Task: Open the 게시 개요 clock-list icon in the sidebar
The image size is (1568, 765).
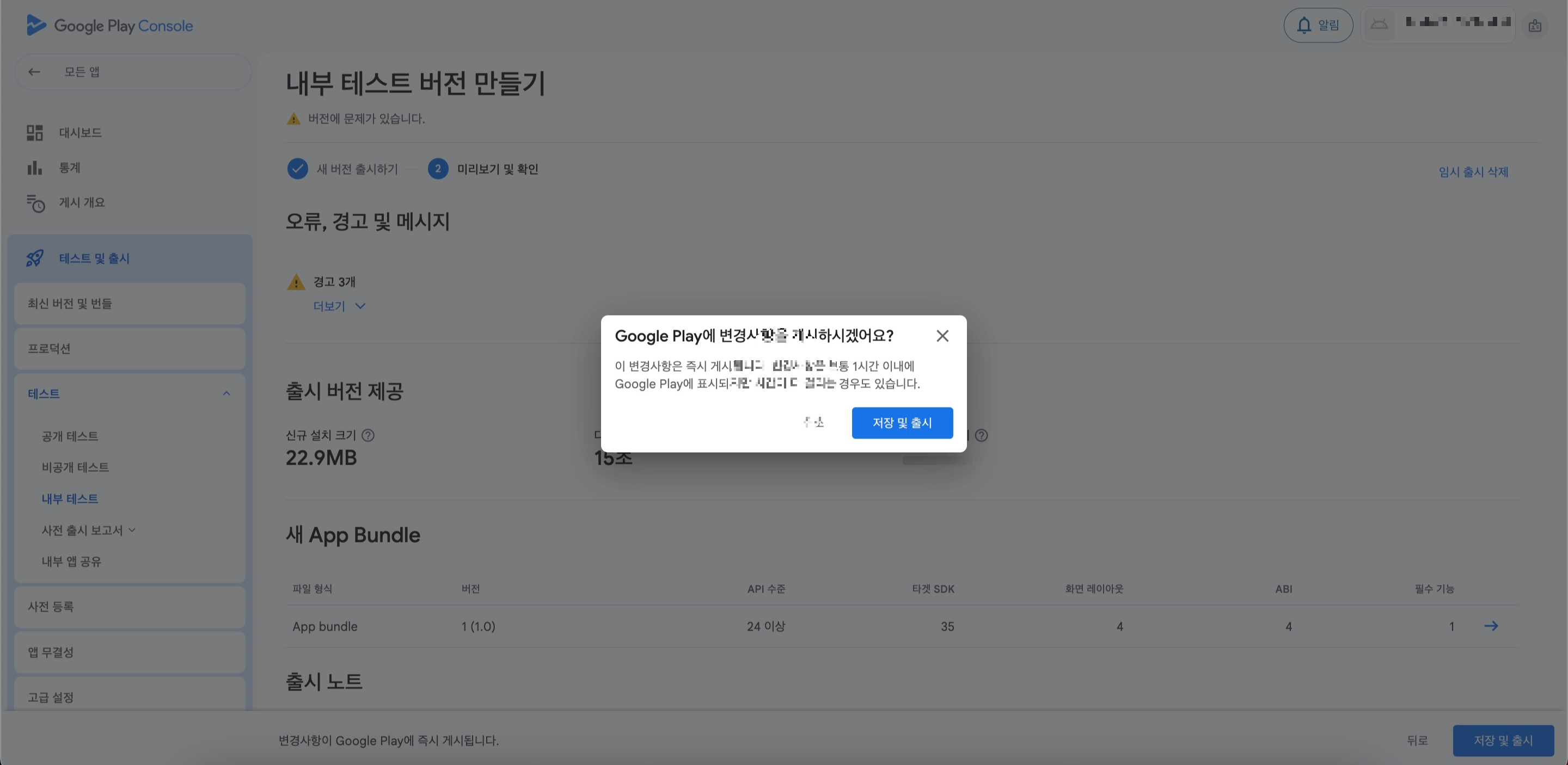Action: click(x=35, y=203)
